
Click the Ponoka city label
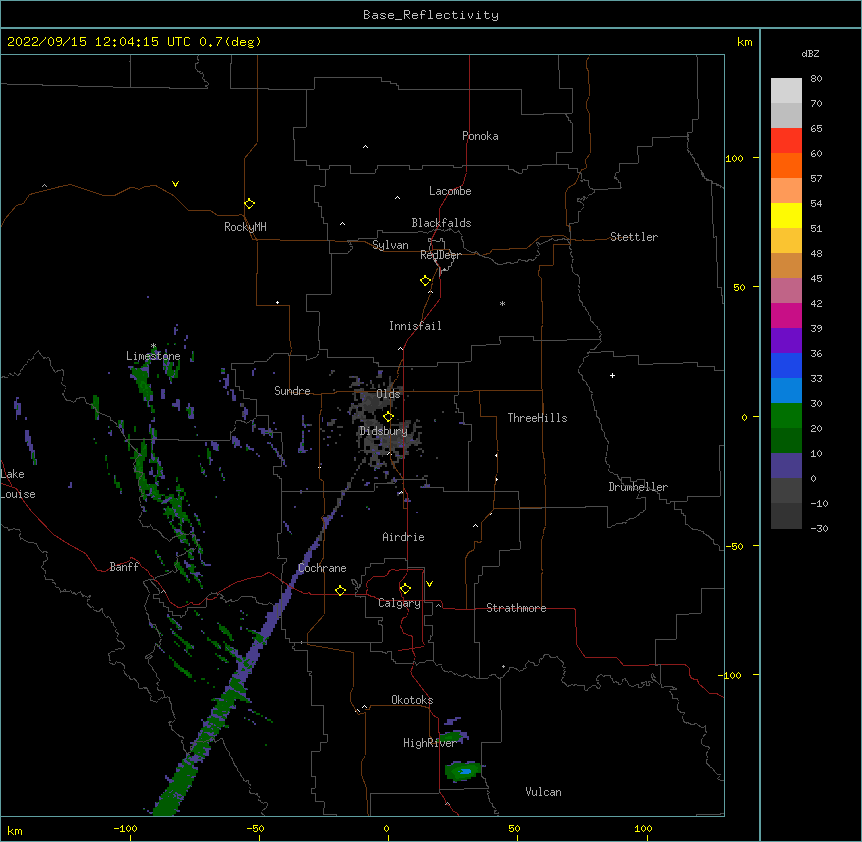[x=480, y=136]
